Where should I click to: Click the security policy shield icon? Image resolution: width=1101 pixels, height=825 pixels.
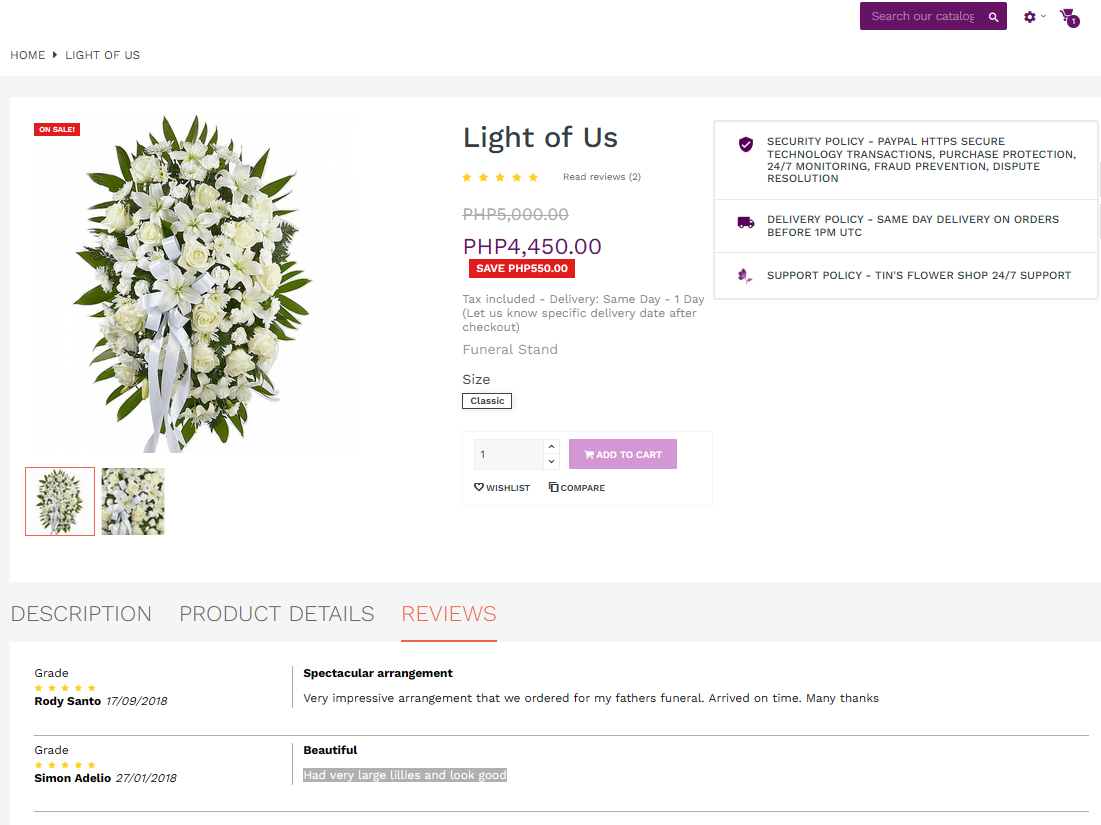pos(745,145)
